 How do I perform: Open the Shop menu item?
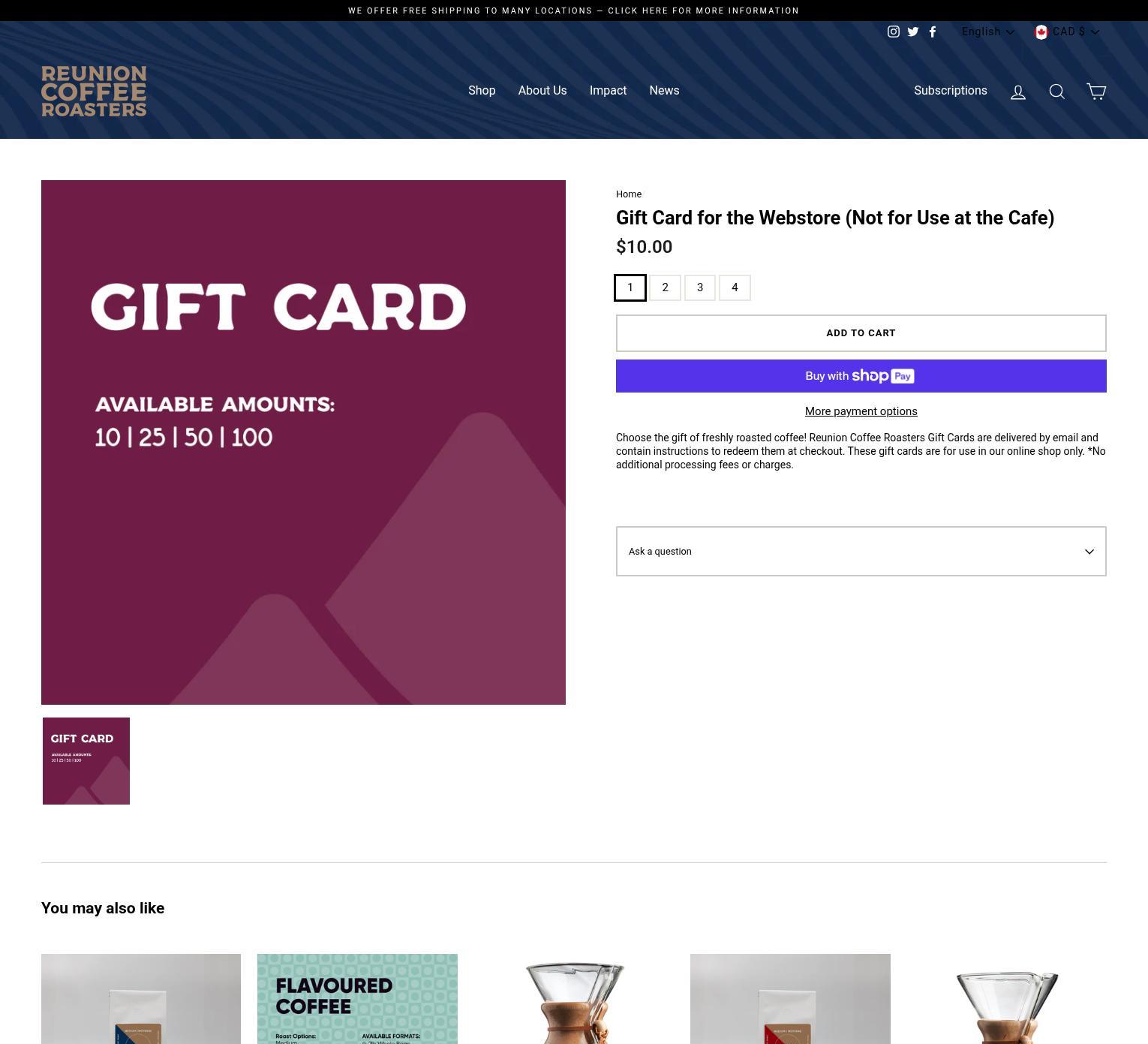pyautogui.click(x=482, y=90)
